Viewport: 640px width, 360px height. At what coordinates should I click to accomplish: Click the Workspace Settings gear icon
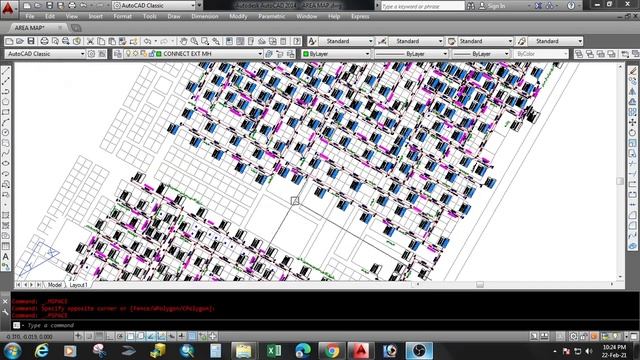[x=91, y=54]
